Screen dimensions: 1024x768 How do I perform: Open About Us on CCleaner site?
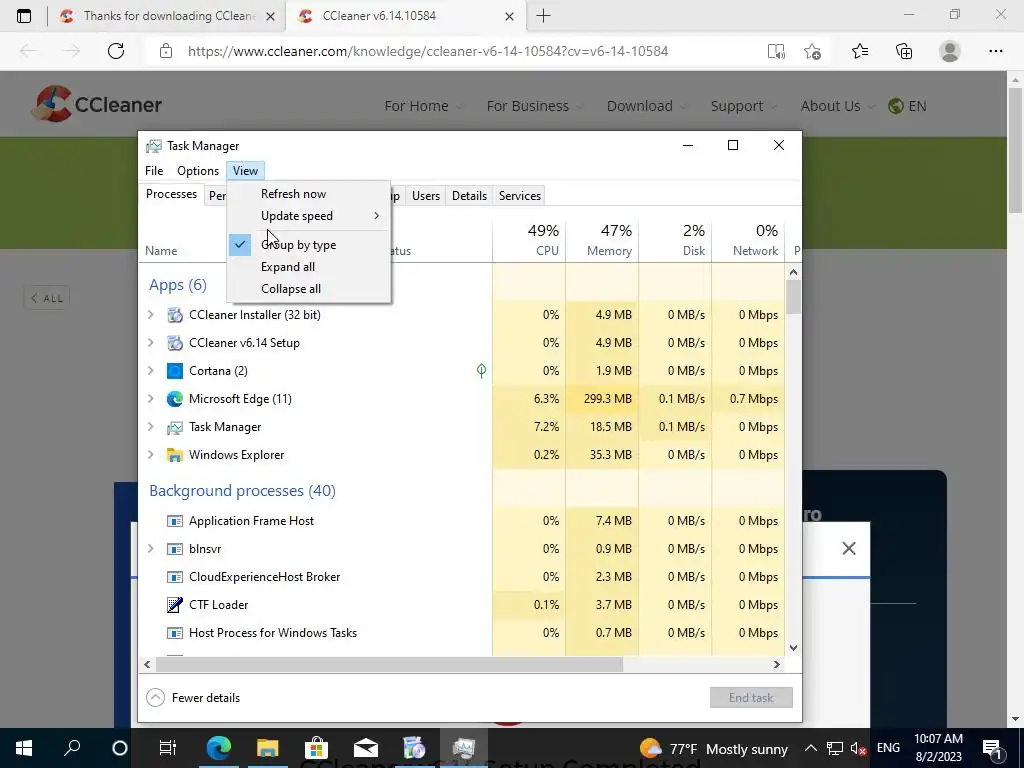(836, 106)
